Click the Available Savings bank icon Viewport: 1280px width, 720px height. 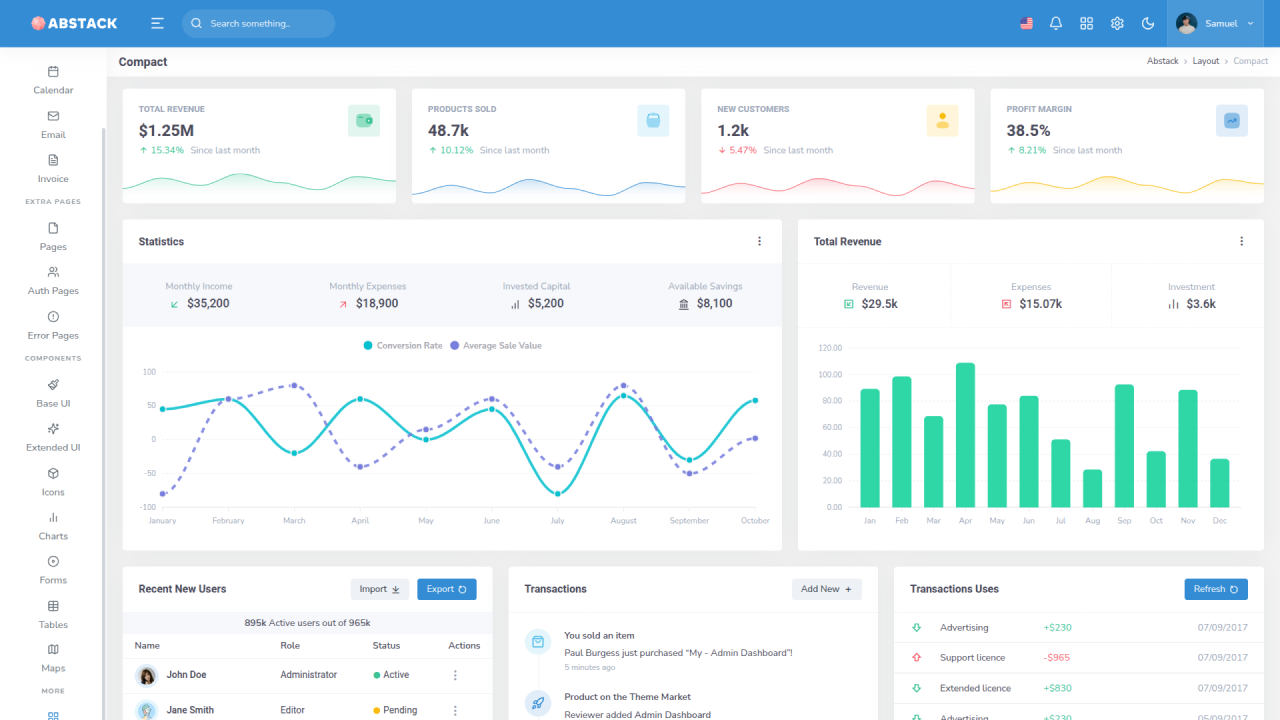pyautogui.click(x=684, y=304)
